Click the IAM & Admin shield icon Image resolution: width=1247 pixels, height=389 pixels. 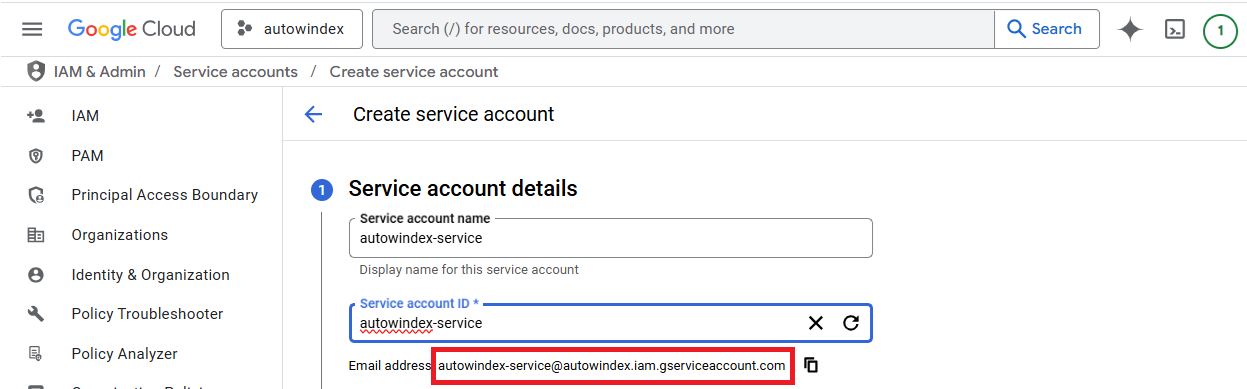(x=36, y=72)
